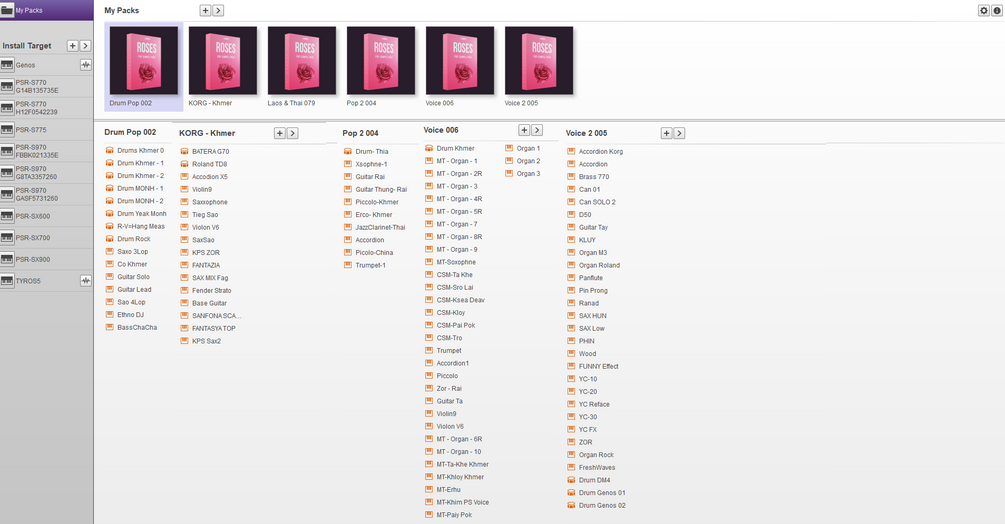Select the Guitar Solo entry
1005x524 pixels.
(x=133, y=277)
